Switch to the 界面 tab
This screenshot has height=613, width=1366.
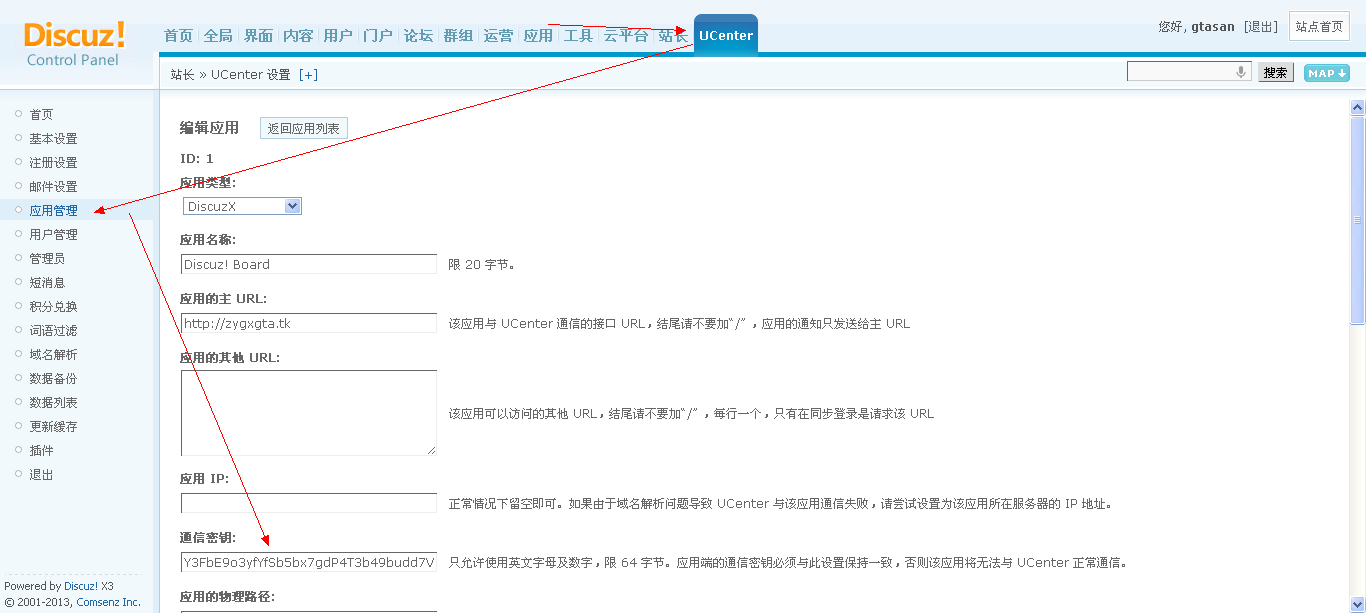[258, 35]
